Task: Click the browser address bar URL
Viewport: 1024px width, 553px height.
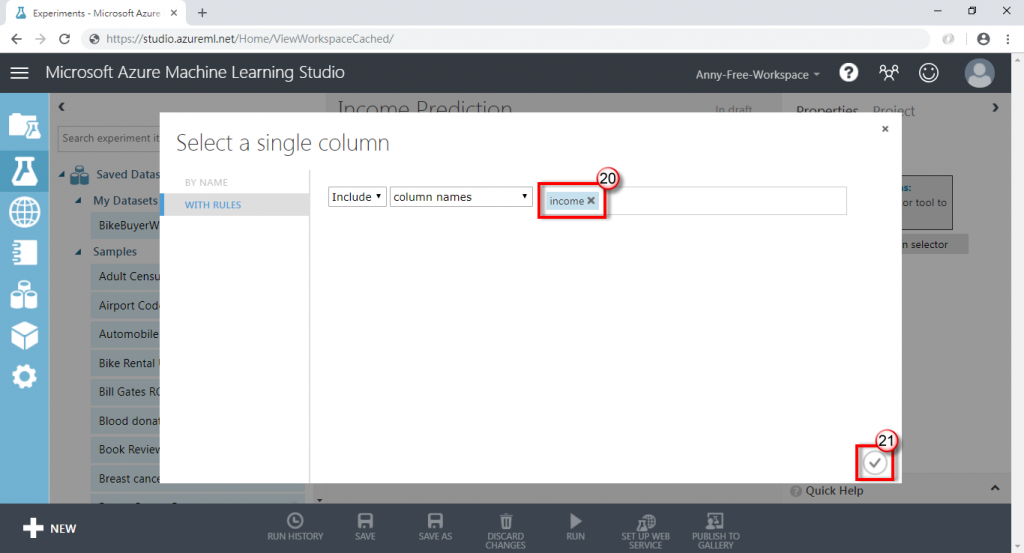Action: [x=249, y=39]
